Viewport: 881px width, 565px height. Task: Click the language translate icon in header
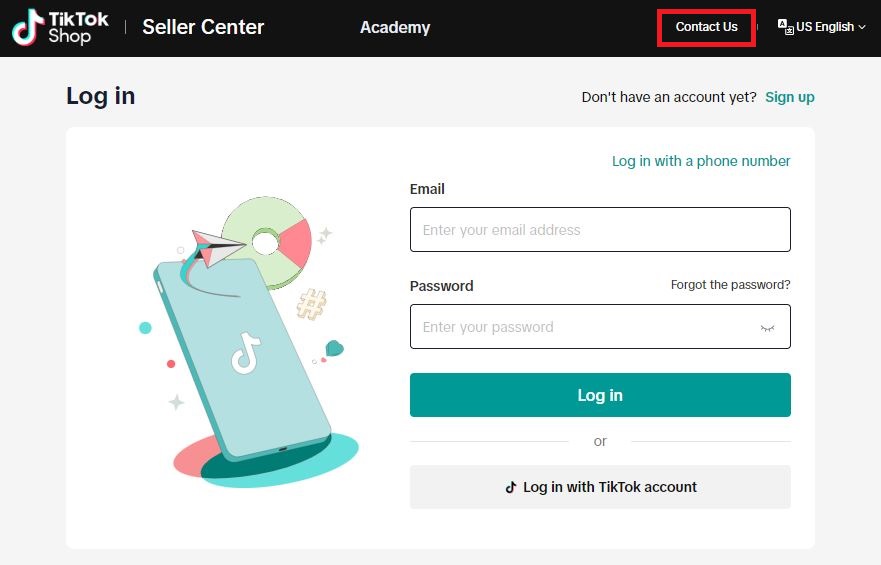[x=785, y=27]
